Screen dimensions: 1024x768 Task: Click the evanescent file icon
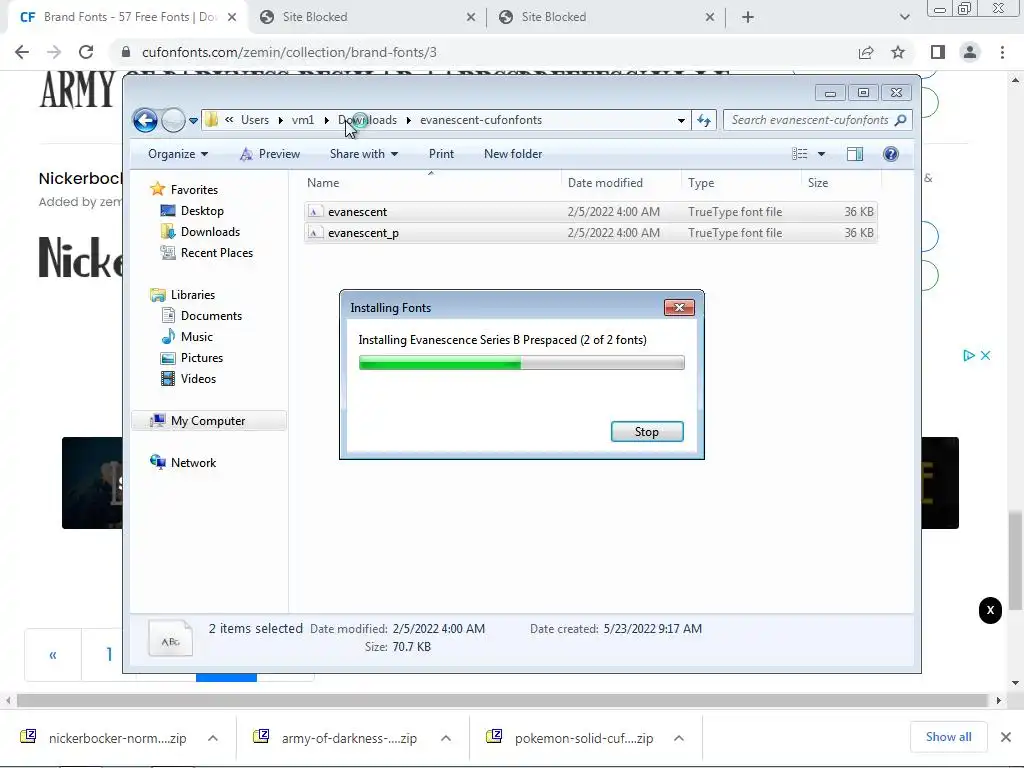pos(315,212)
